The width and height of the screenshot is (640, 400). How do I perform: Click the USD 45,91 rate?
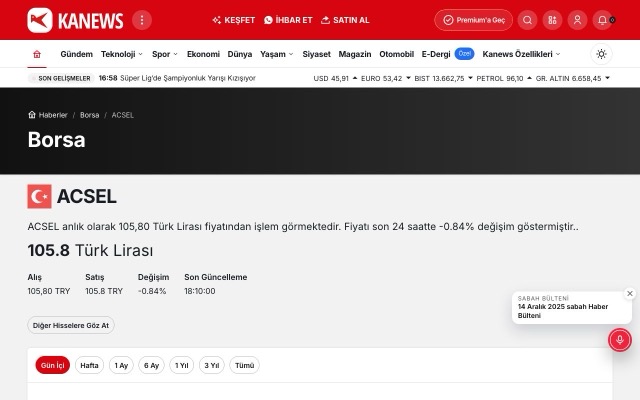point(335,78)
